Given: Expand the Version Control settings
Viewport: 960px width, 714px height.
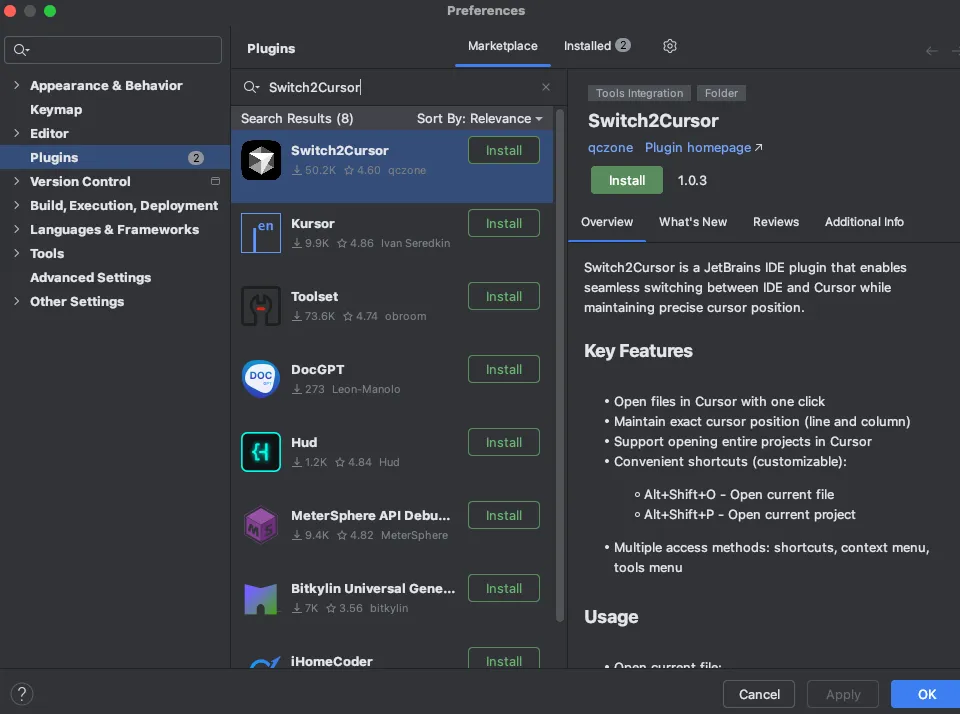Looking at the screenshot, I should (16, 182).
